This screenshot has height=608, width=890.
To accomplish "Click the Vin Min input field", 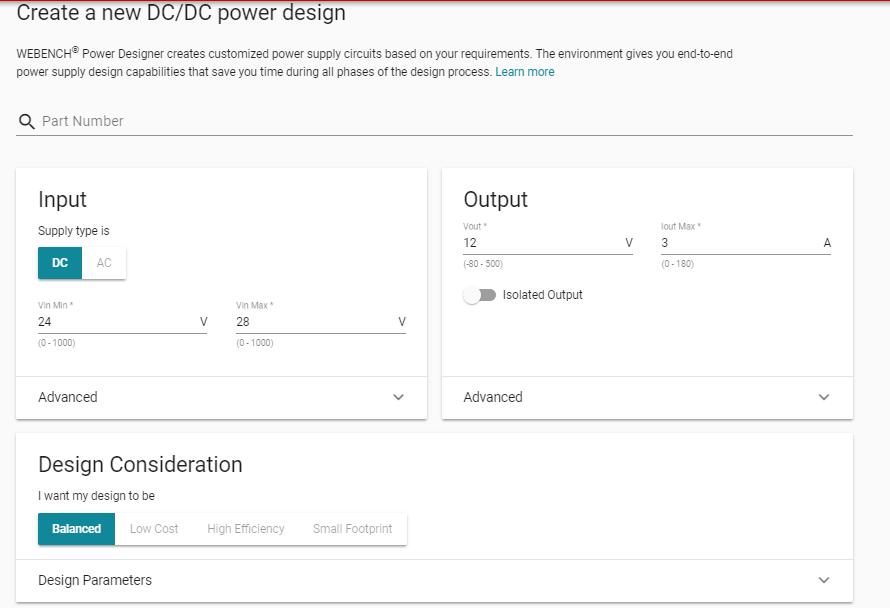I will (x=115, y=322).
